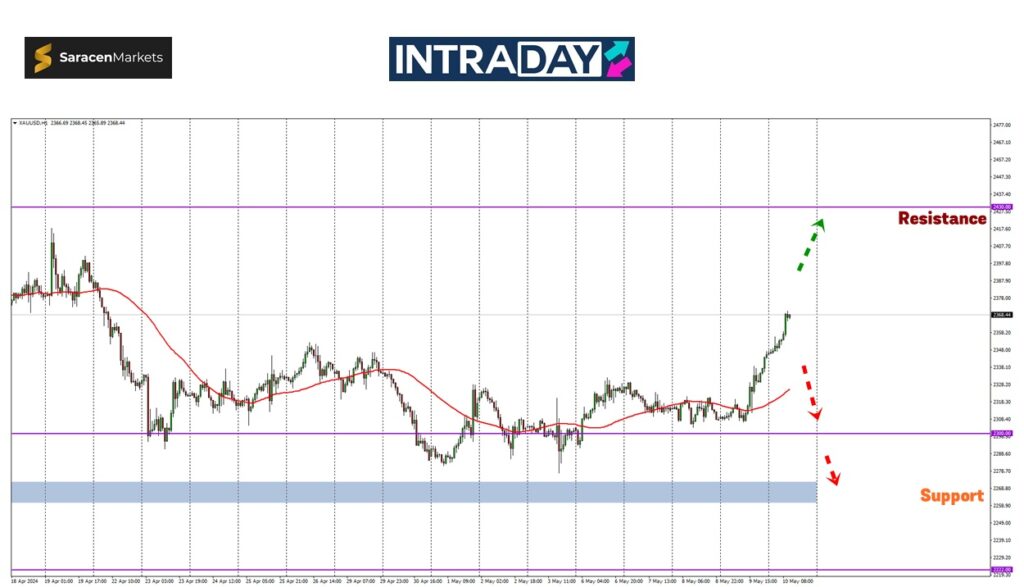This screenshot has width=1024, height=587.
Task: Click the upper red dashed downward arrow
Action: coord(811,392)
